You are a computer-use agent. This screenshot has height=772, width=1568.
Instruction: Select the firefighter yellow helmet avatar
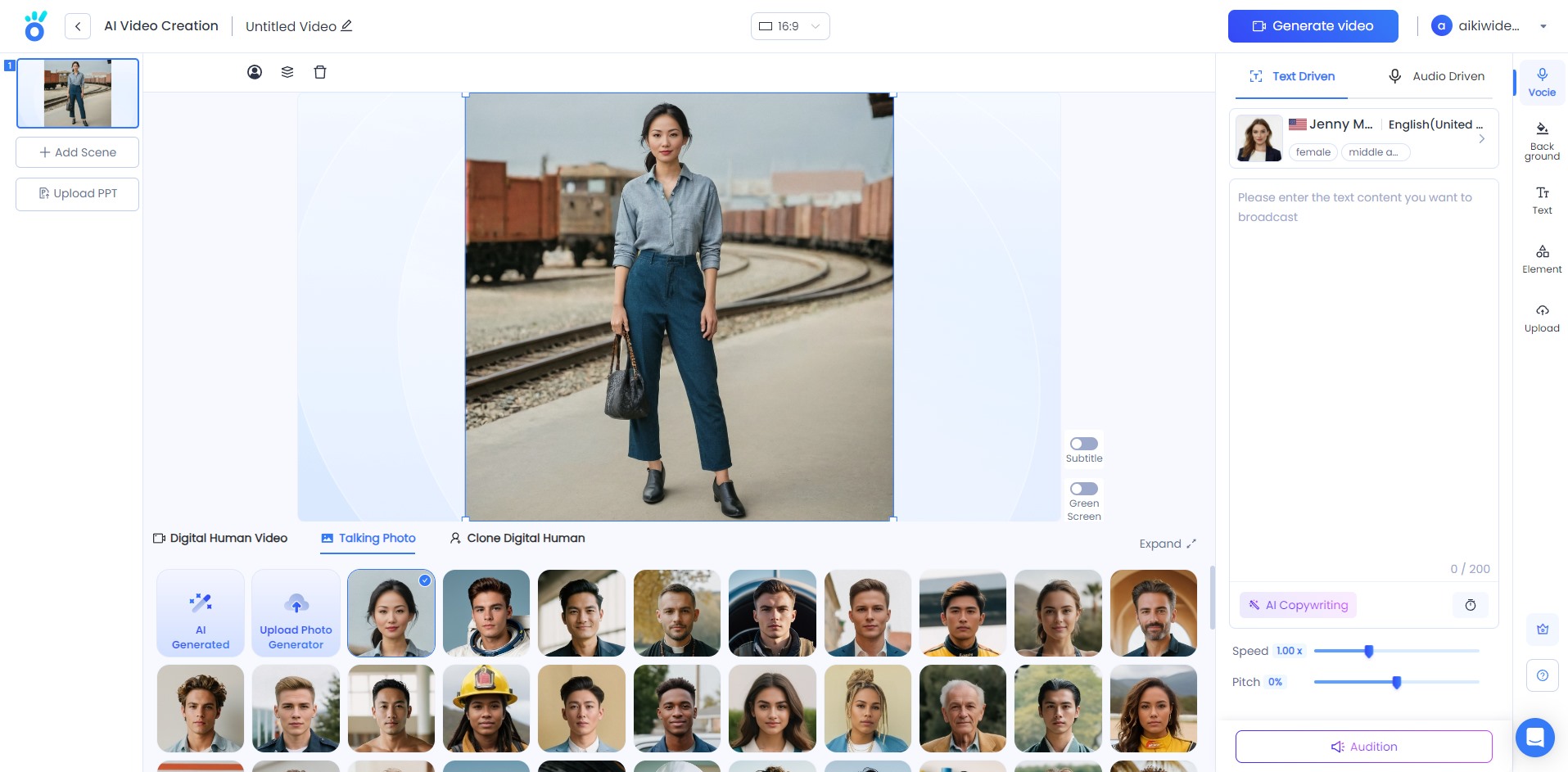(x=486, y=708)
